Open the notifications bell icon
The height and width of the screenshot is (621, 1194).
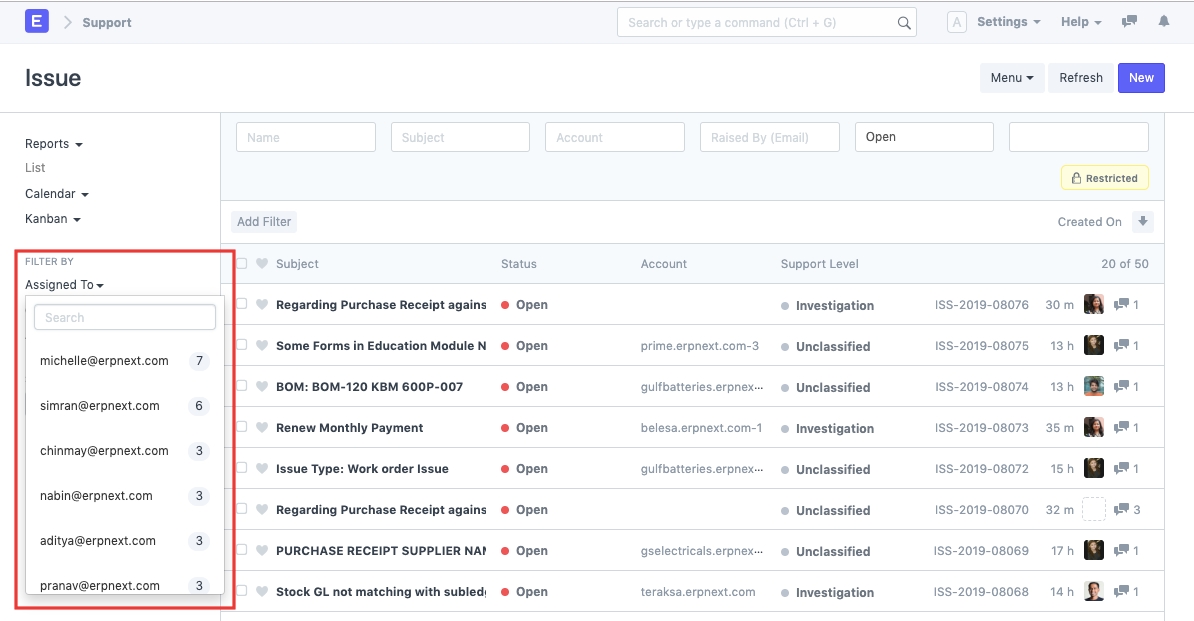coord(1163,22)
